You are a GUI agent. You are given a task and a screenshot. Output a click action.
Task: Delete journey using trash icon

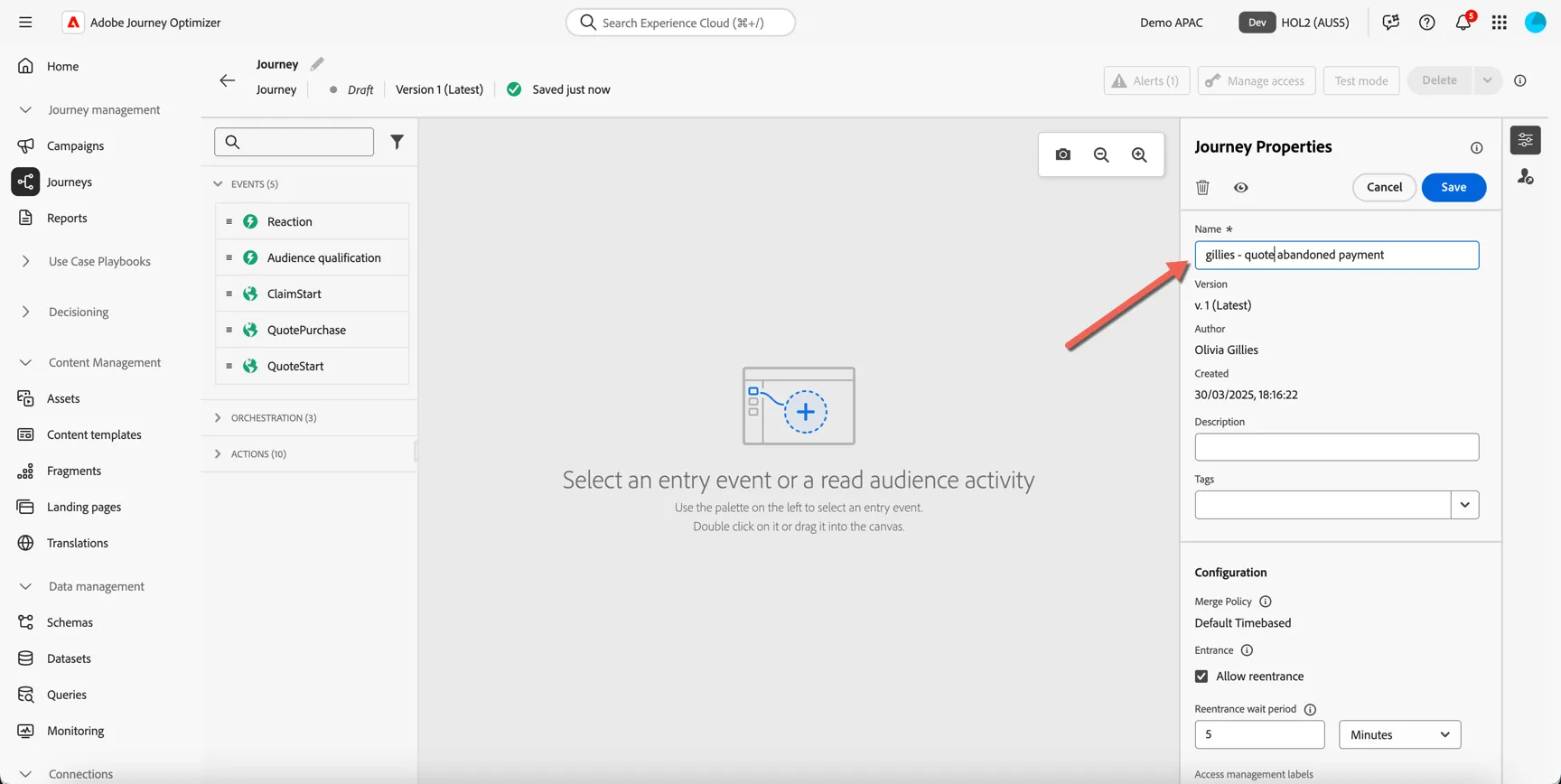click(1202, 188)
